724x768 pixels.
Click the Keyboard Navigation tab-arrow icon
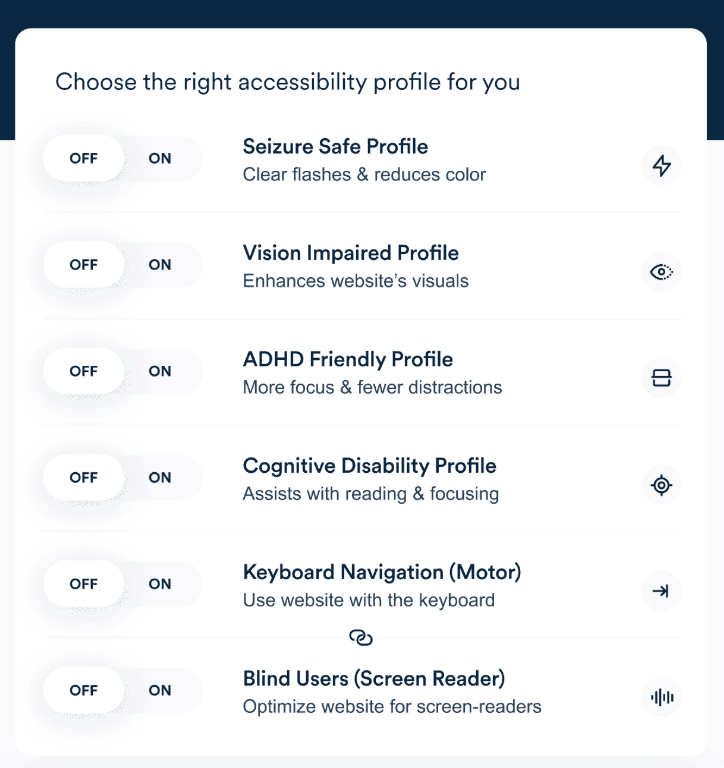pos(661,591)
